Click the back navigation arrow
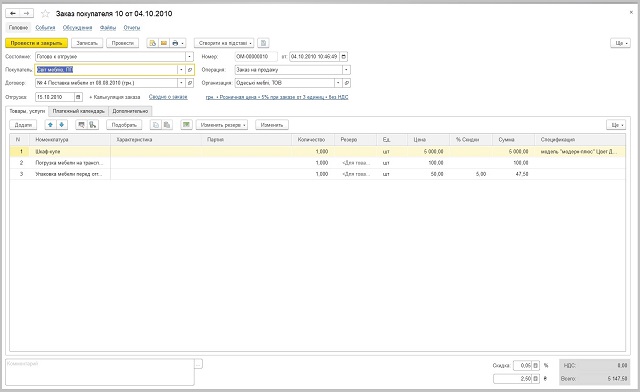The width and height of the screenshot is (640, 392). click(x=13, y=13)
